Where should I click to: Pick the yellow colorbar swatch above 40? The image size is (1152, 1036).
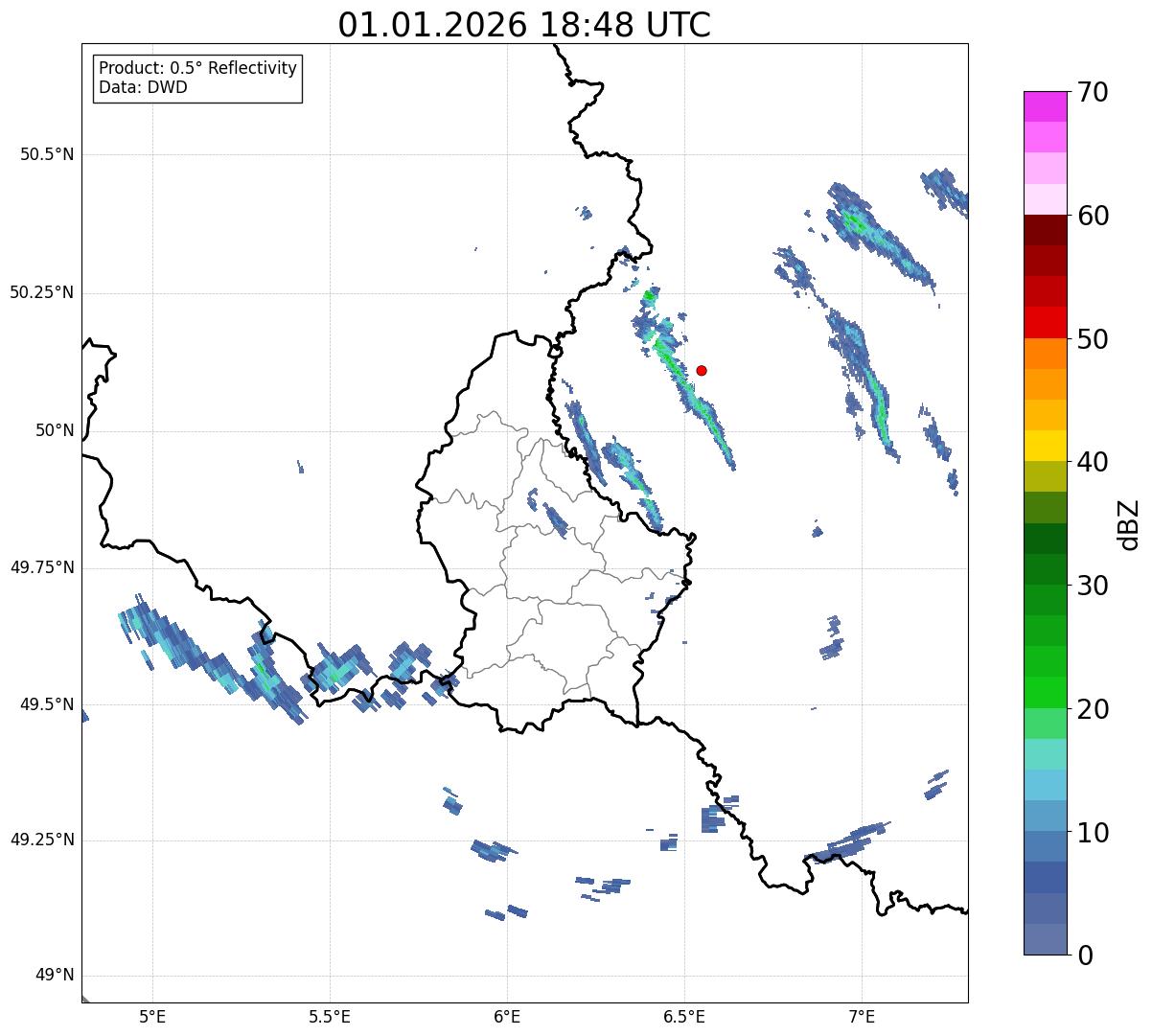[x=1045, y=446]
